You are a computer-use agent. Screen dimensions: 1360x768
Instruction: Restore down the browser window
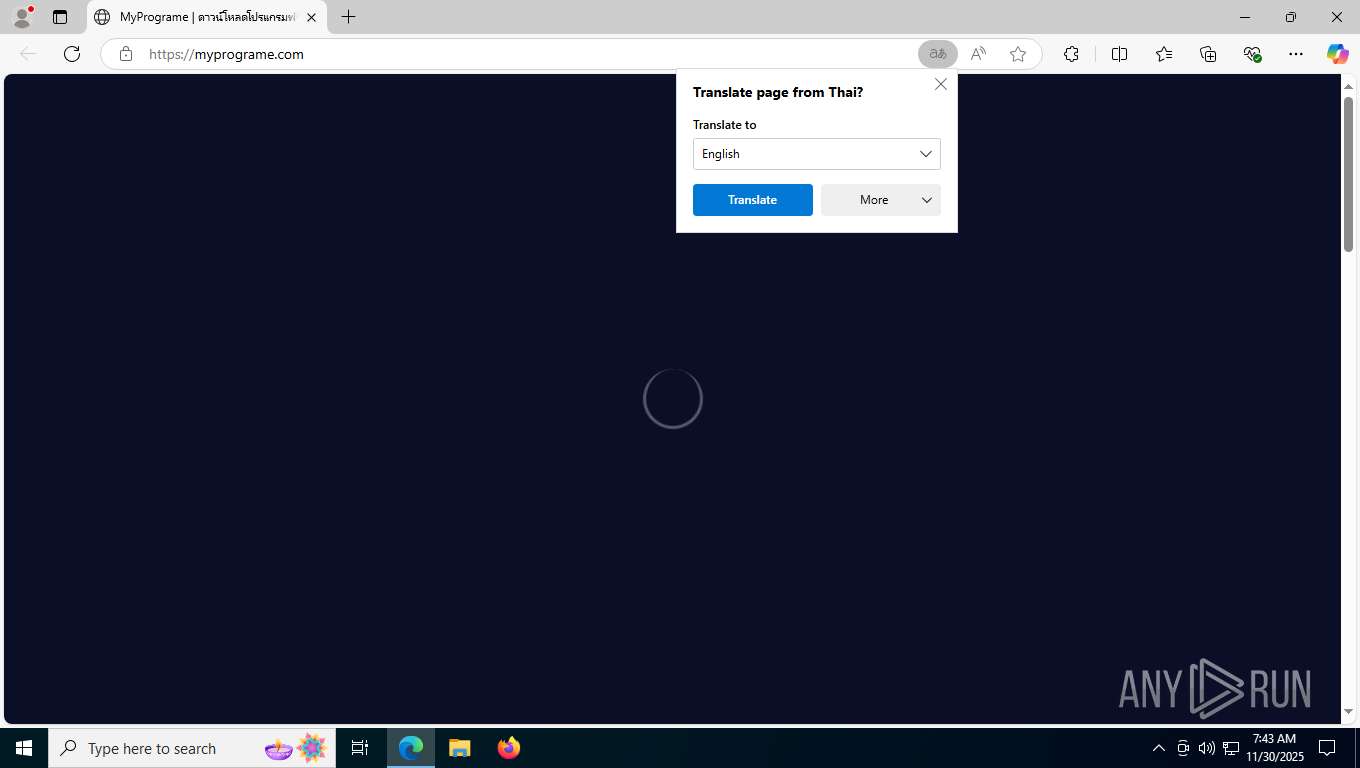point(1291,17)
